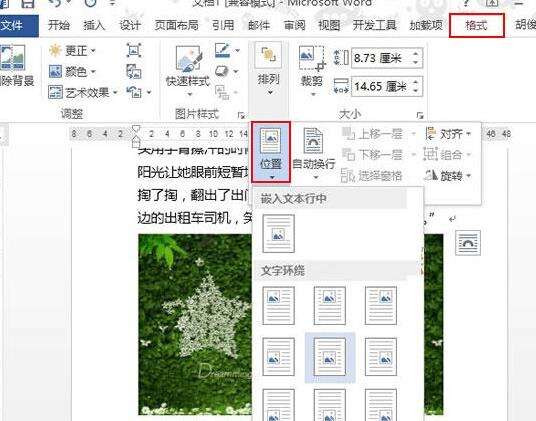Open the 格式 ribbon tab

[x=477, y=25]
